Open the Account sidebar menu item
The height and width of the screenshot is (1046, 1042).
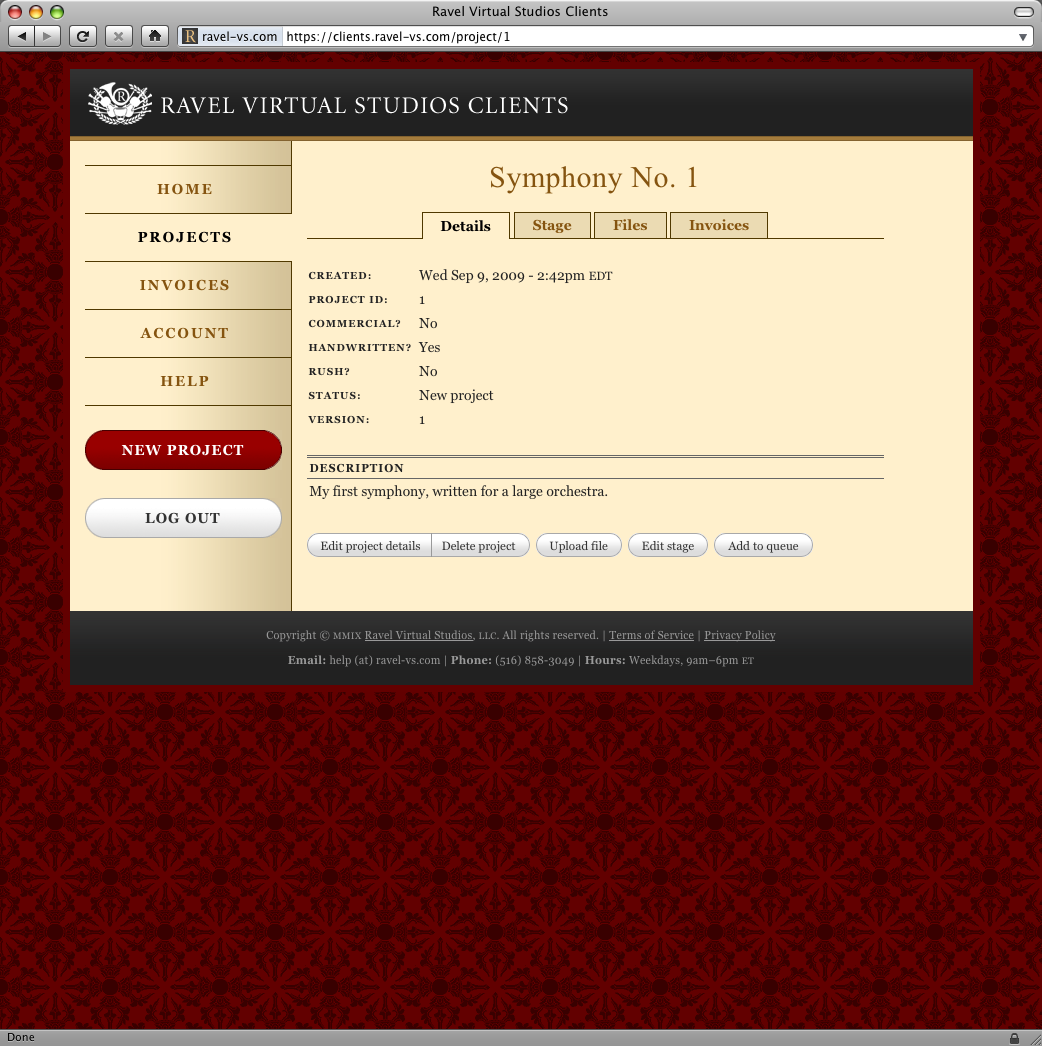coord(188,334)
